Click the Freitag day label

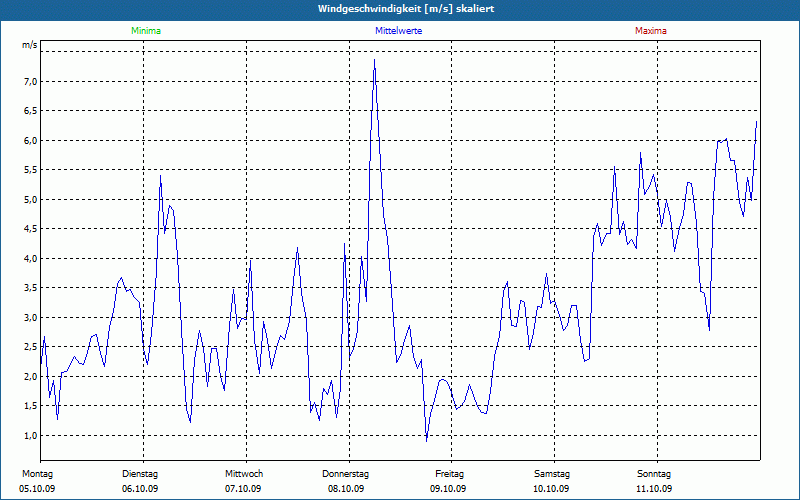pos(449,474)
